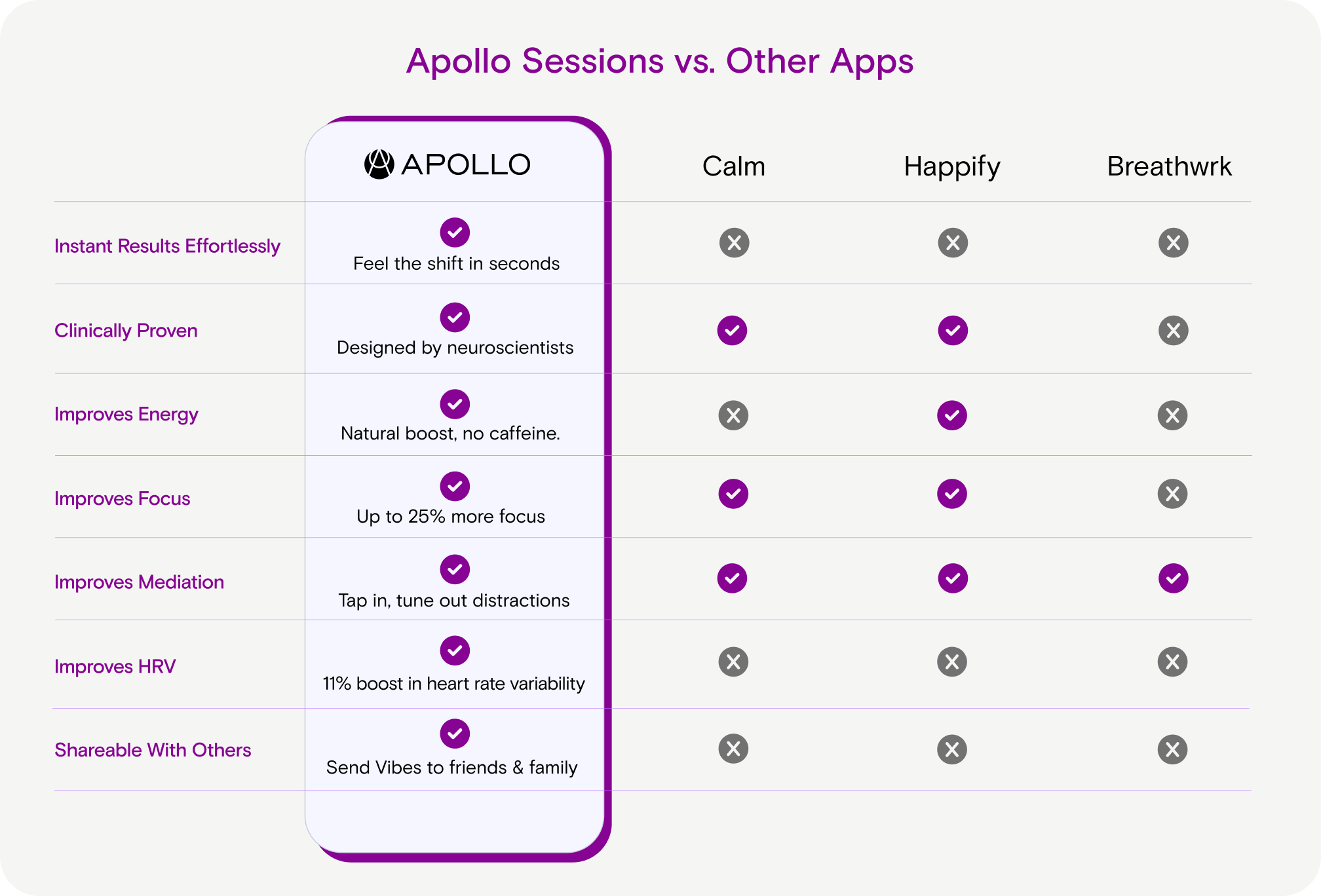Click Happify's checkmark in Improves Energy row
Screen dimensions: 1321x896
[952, 415]
